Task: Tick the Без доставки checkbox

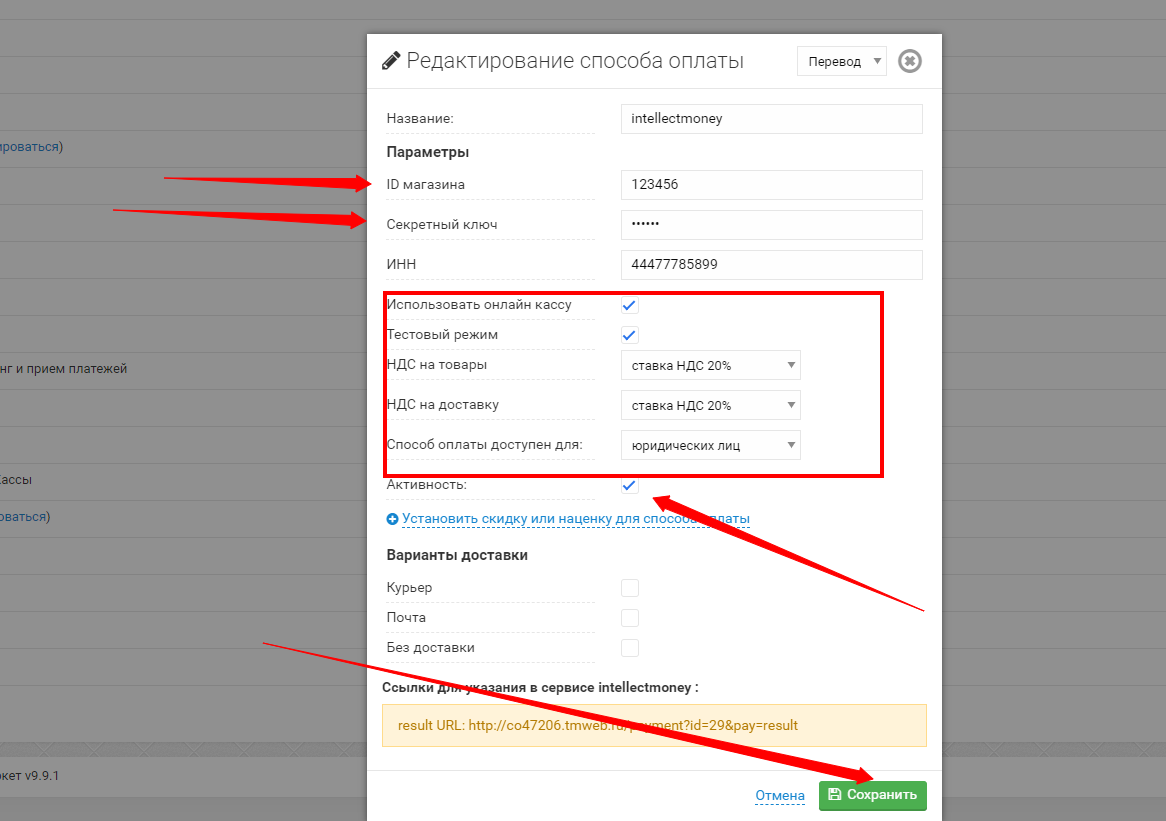Action: pos(630,648)
